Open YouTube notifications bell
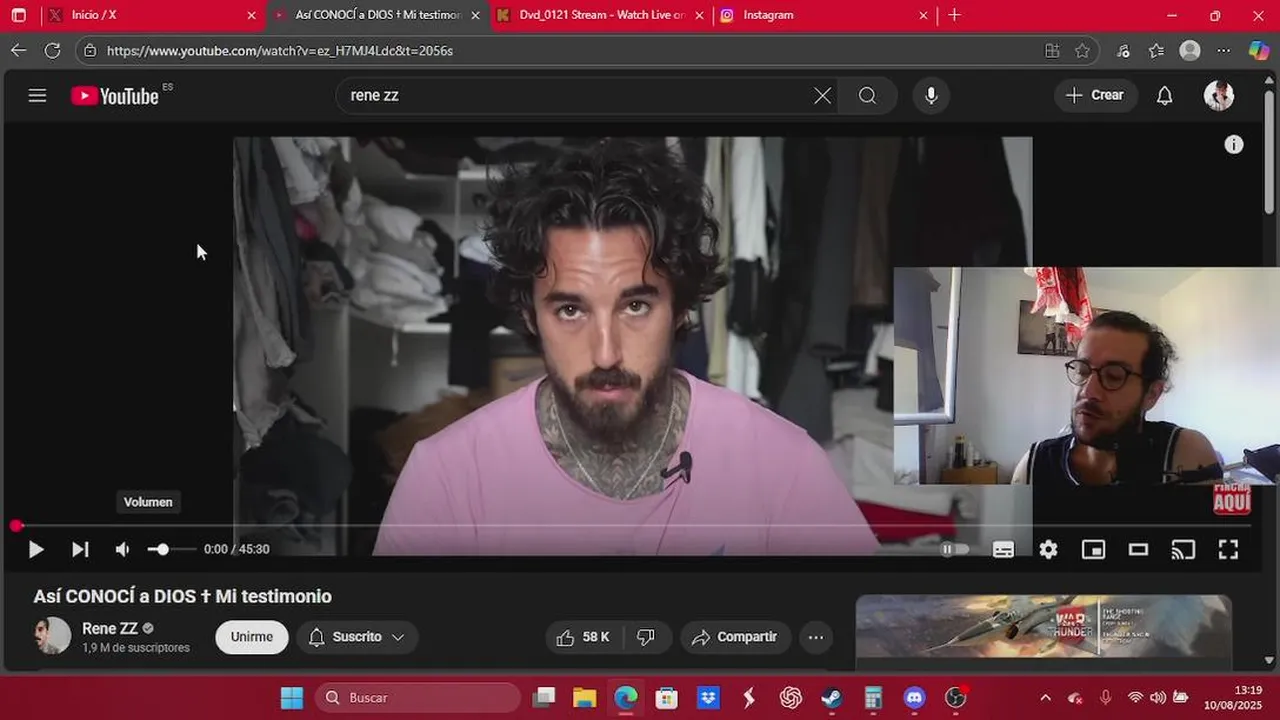The image size is (1280, 720). pyautogui.click(x=1164, y=96)
